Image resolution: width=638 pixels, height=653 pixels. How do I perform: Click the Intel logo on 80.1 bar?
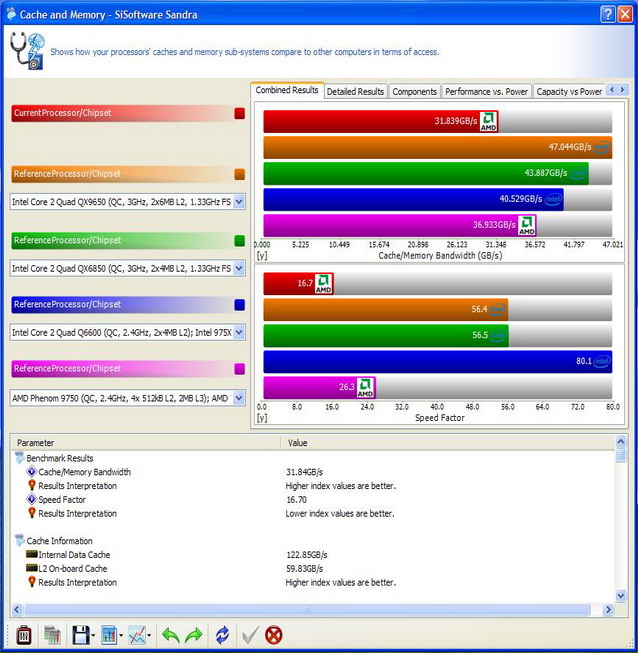pos(602,361)
